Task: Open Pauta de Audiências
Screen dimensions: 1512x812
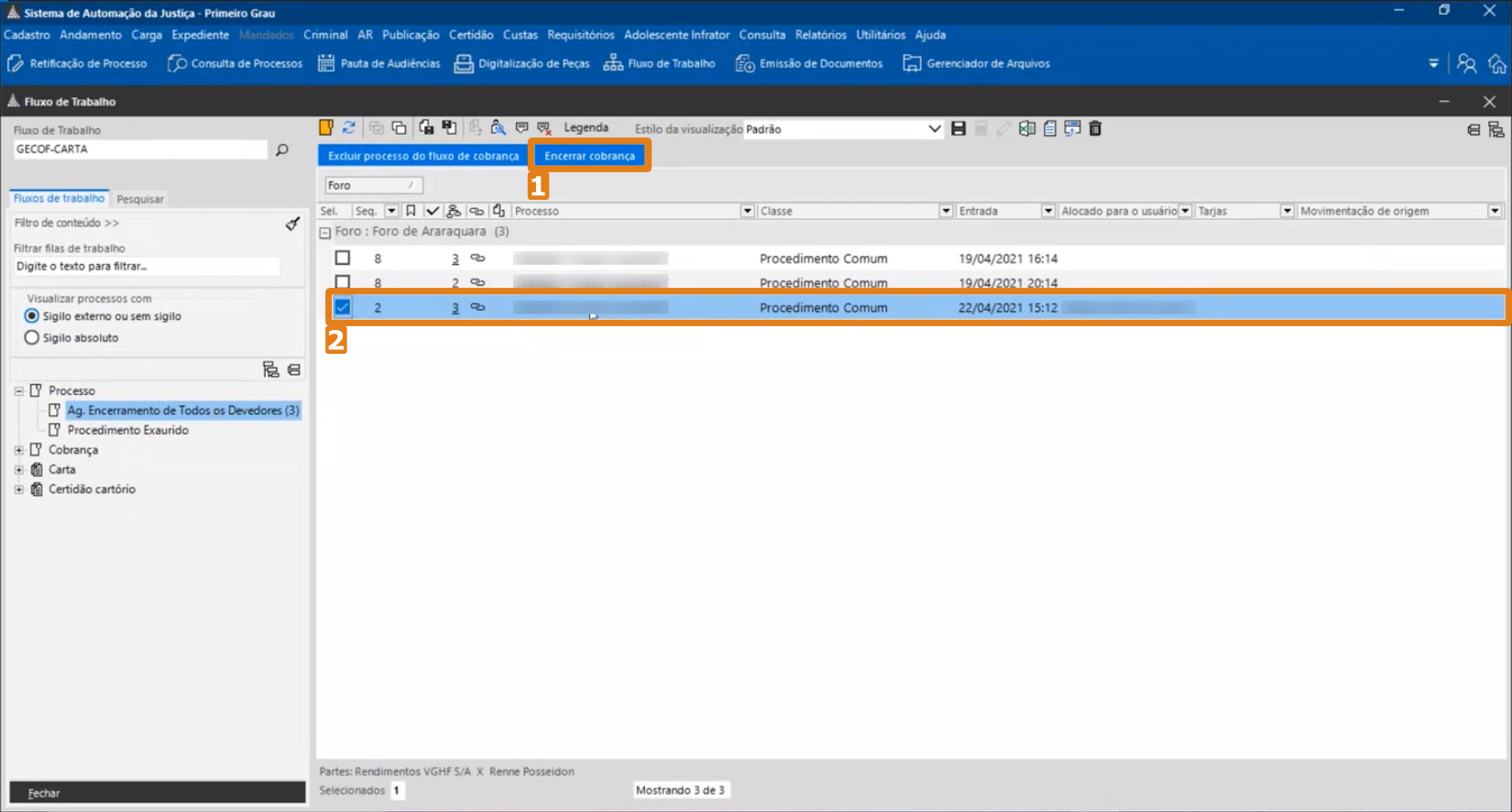Action: point(378,63)
